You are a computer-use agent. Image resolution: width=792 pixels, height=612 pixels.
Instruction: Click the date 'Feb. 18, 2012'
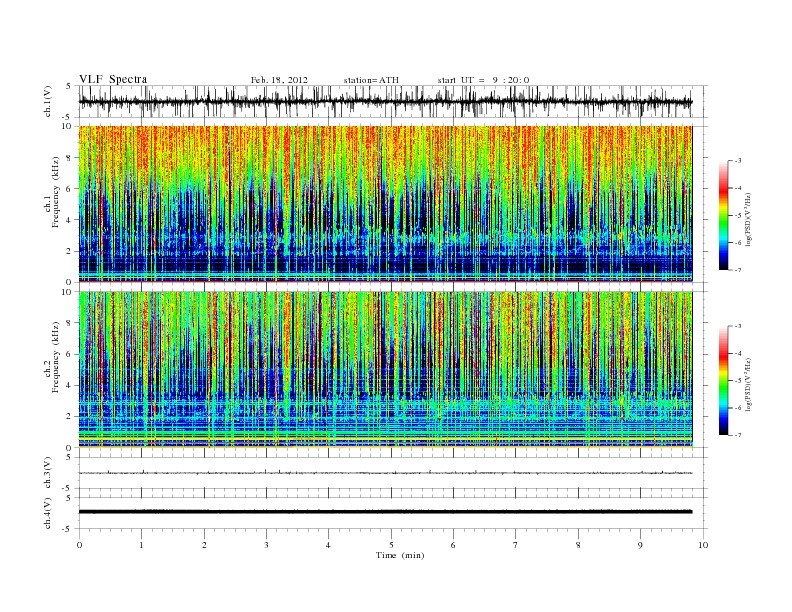click(279, 80)
